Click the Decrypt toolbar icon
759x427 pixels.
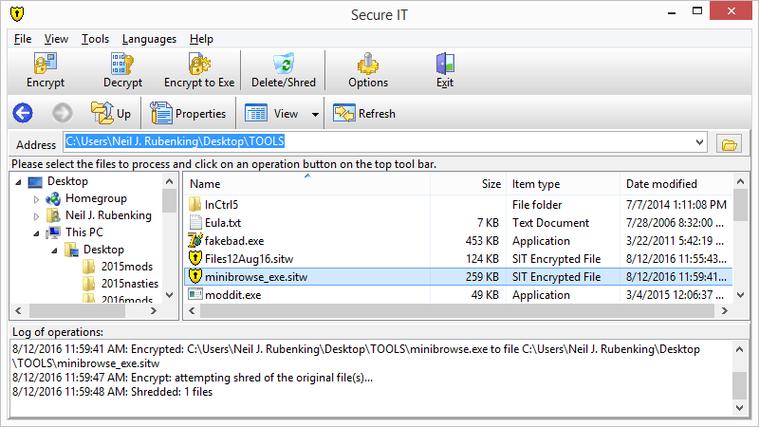(x=122, y=63)
